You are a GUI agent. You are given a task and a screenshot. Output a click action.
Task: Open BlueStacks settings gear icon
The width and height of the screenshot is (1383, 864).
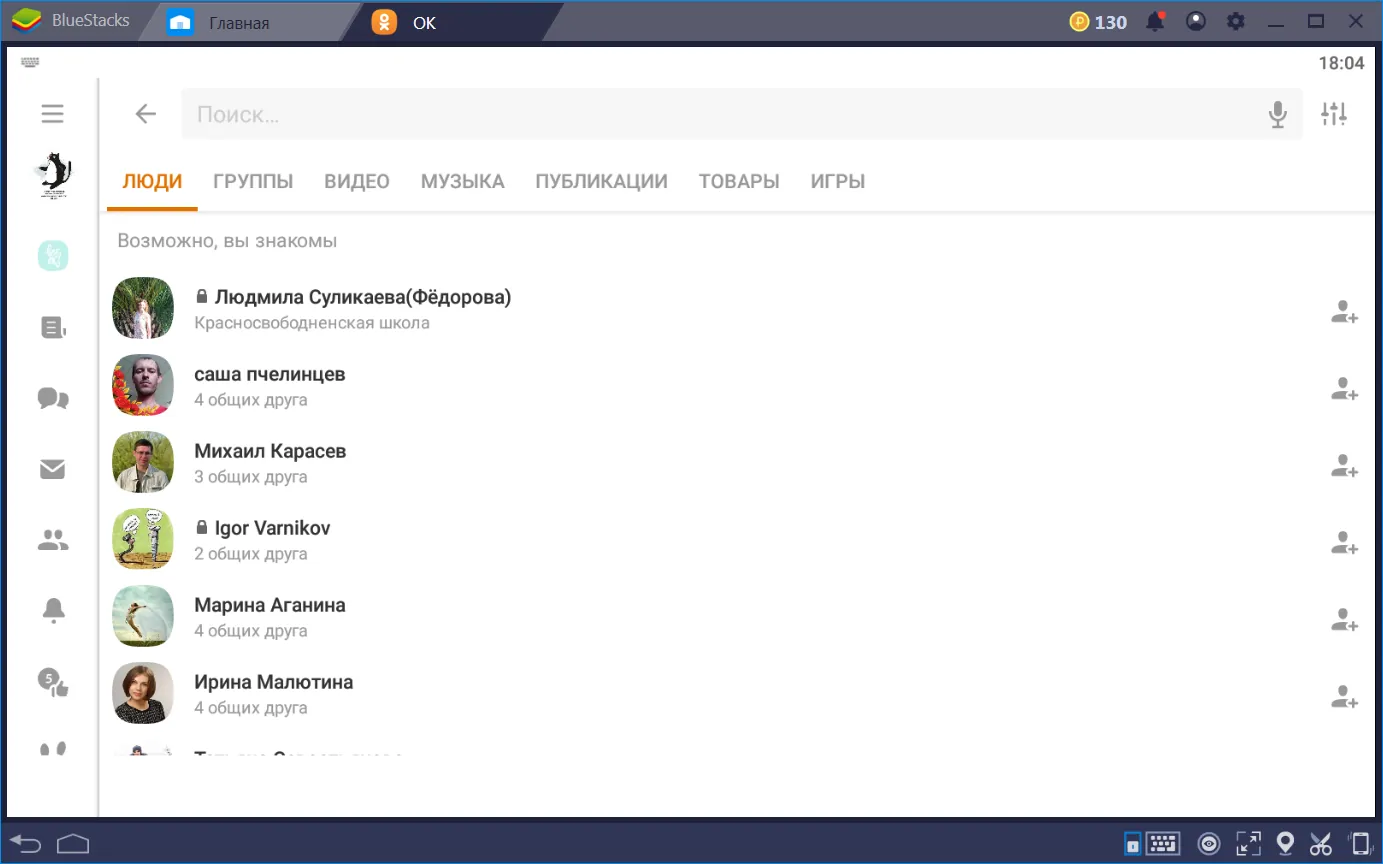pyautogui.click(x=1236, y=21)
